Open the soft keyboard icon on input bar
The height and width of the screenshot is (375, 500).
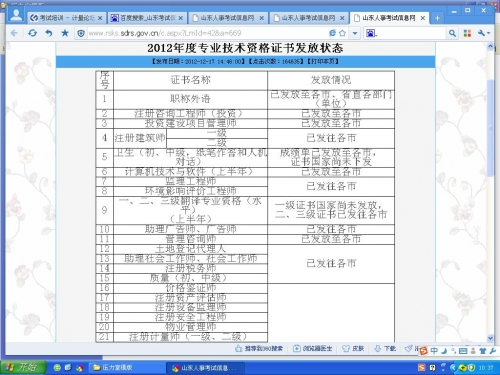pos(463,351)
